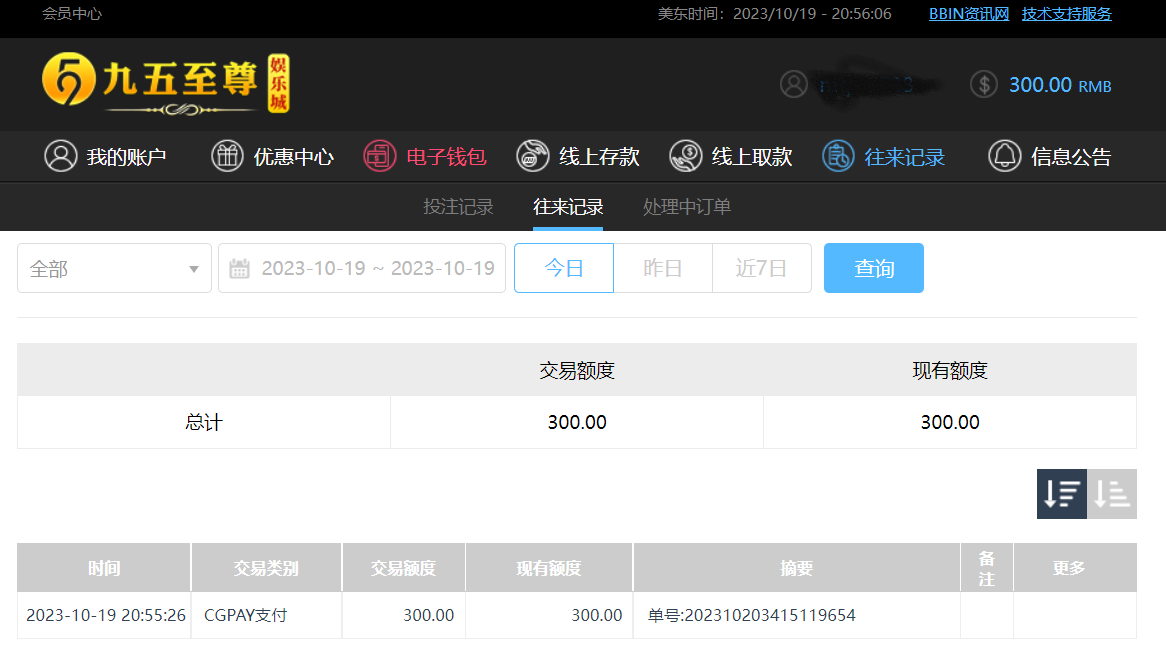Click the 摘要 column header
Image resolution: width=1166 pixels, height=657 pixels.
click(796, 568)
